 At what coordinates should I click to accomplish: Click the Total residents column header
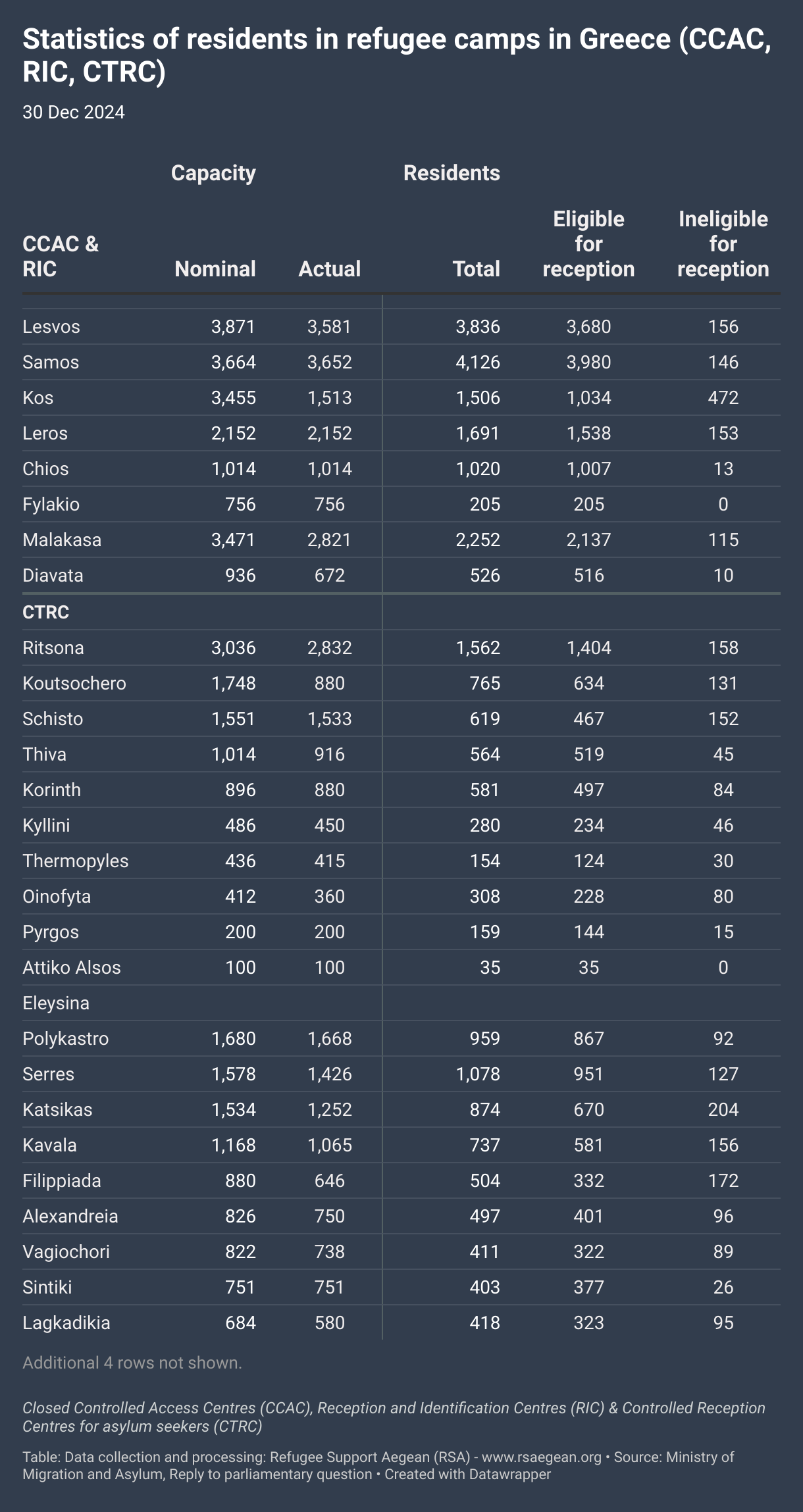[x=477, y=268]
